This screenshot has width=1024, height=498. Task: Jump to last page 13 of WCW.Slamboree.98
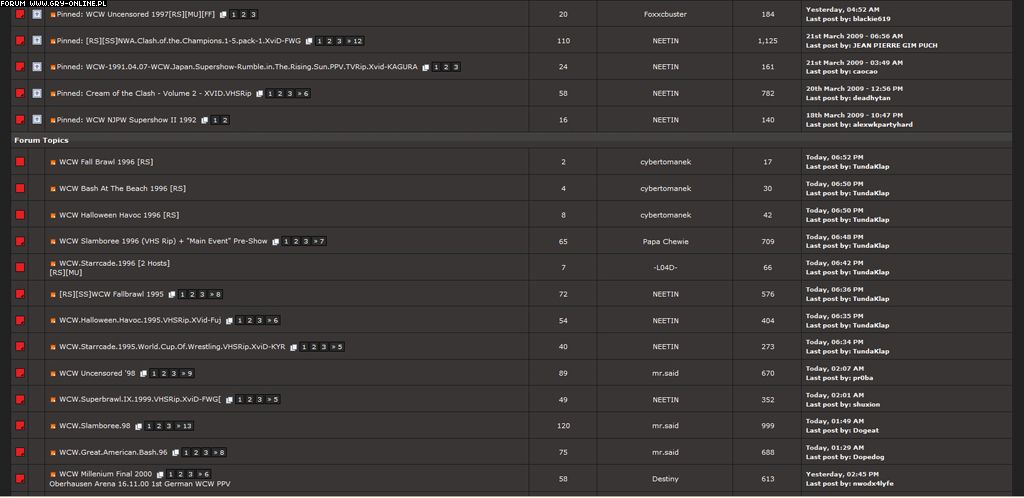(x=184, y=426)
